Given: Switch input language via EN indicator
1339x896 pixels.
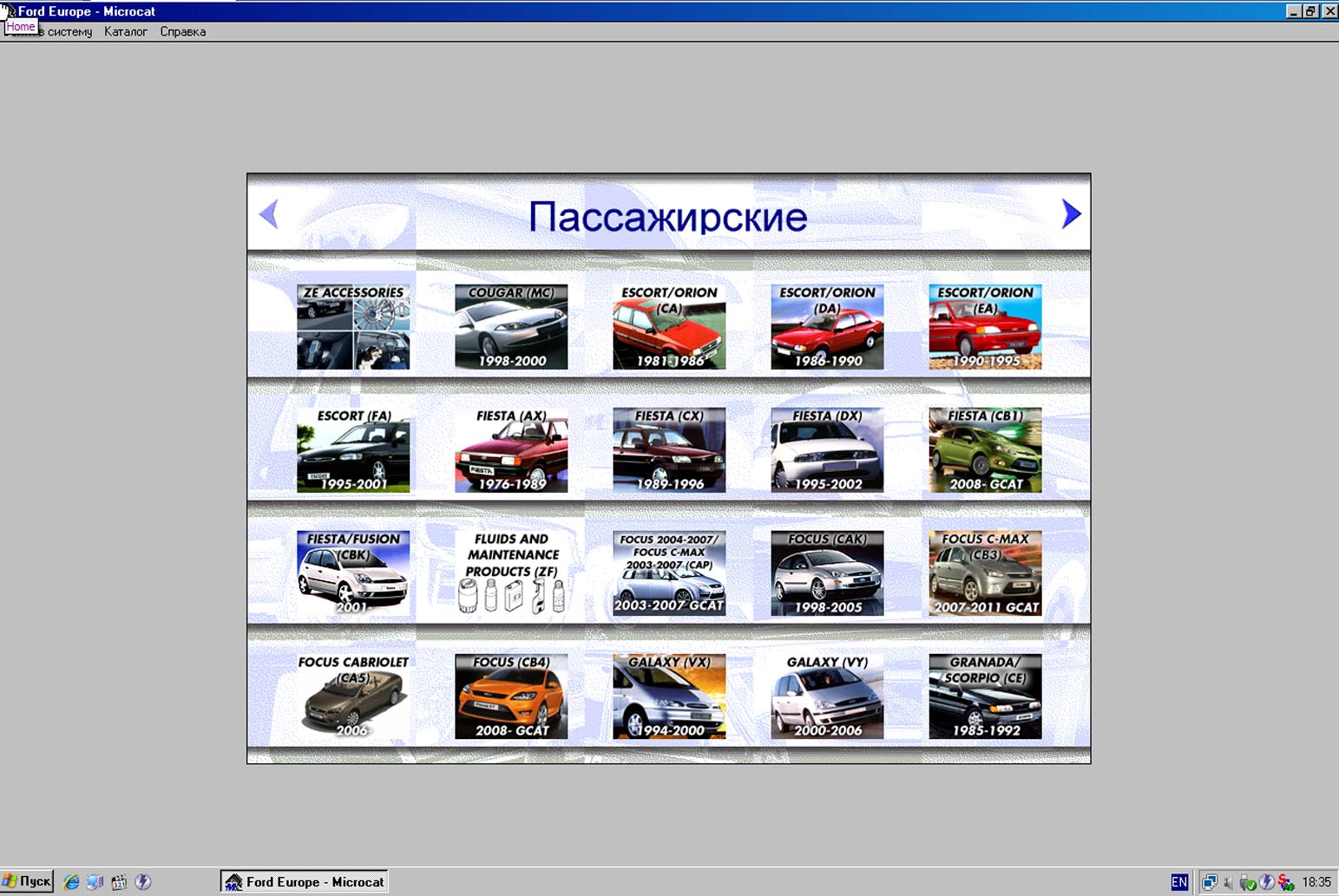Looking at the screenshot, I should (1178, 882).
